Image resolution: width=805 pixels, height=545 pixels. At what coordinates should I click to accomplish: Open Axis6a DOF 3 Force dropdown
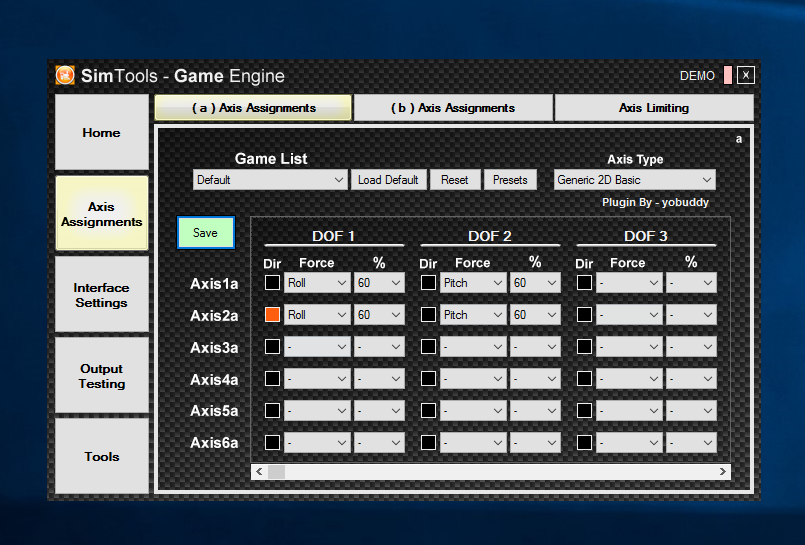pos(629,442)
